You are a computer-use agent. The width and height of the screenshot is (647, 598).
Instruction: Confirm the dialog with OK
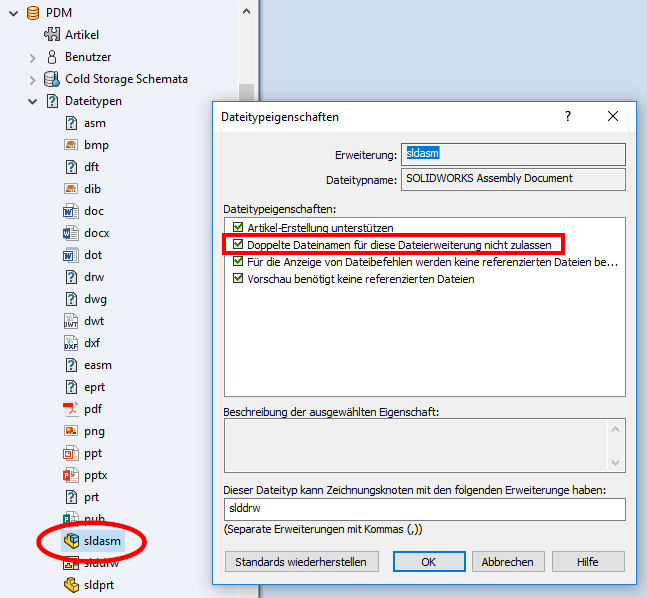coord(428,562)
